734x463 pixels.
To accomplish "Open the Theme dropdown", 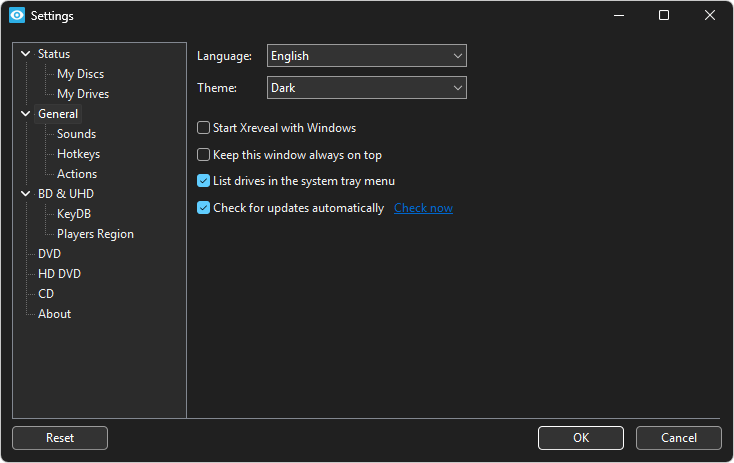I will click(366, 88).
